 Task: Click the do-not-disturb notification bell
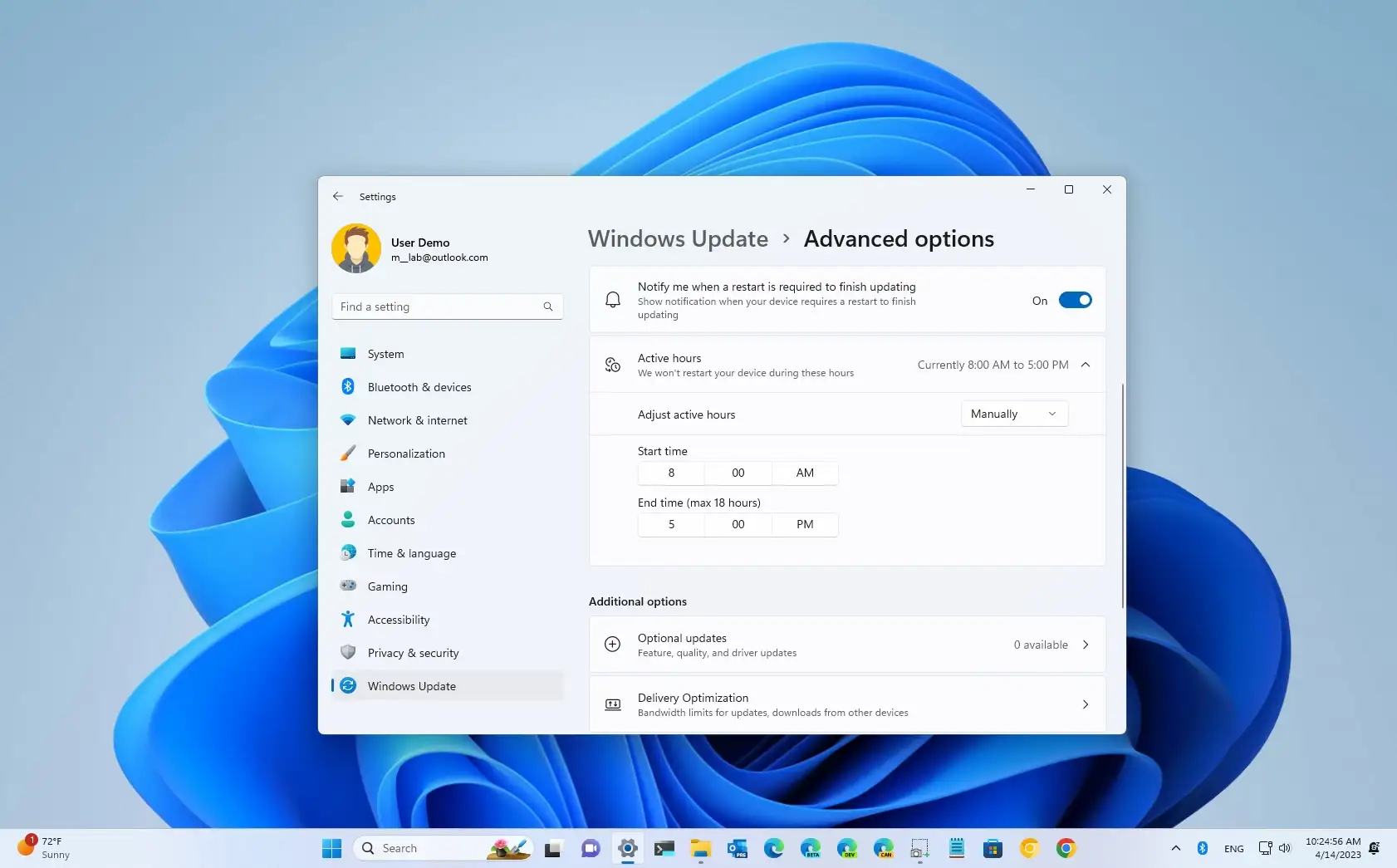[x=1375, y=848]
